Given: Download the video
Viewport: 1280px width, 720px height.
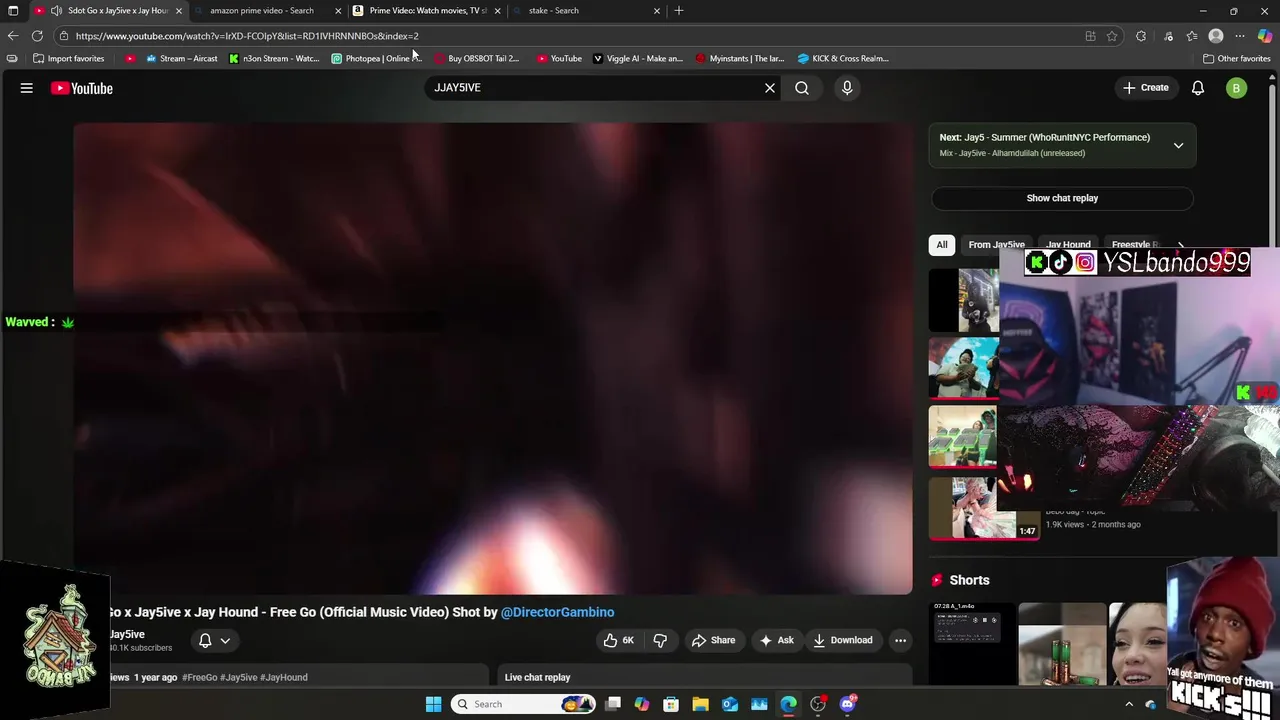Looking at the screenshot, I should coord(842,640).
